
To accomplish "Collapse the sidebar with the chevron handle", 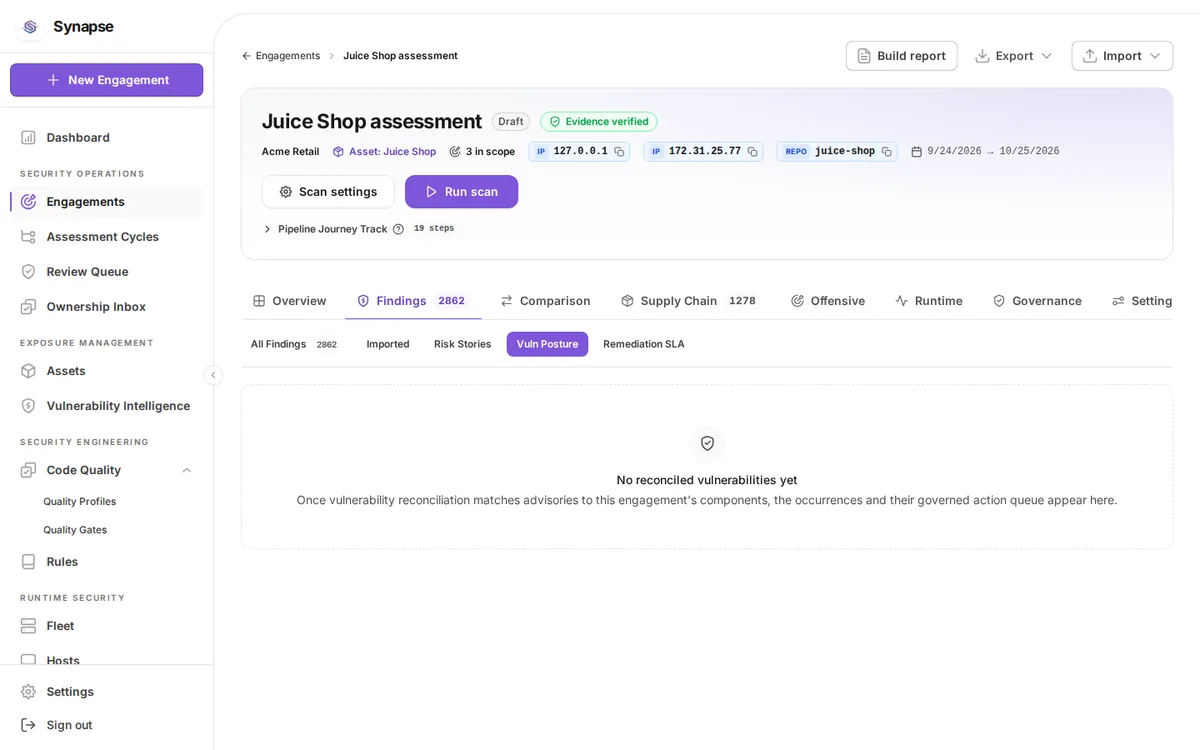I will pos(213,375).
